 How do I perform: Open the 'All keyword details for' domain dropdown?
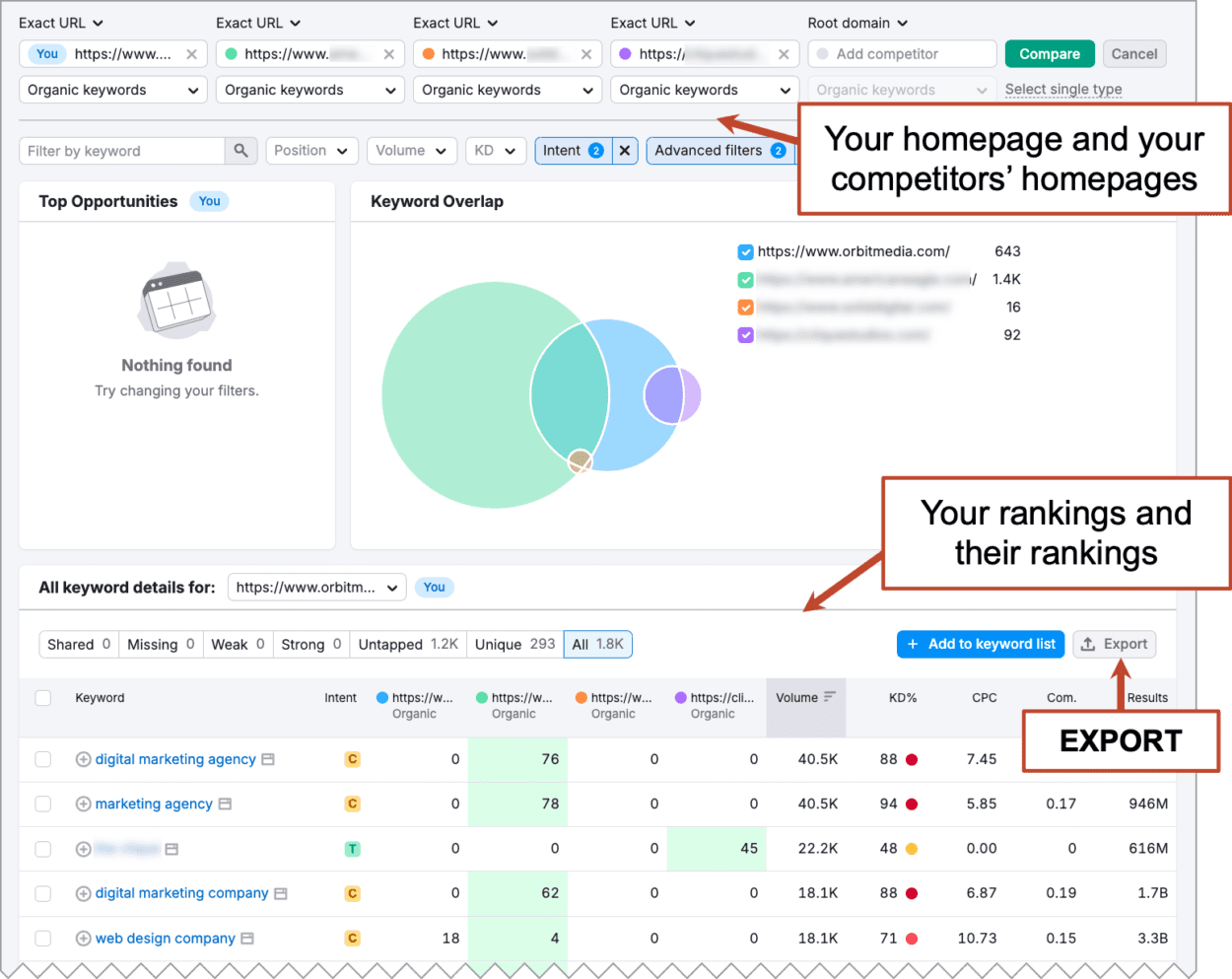coord(316,588)
